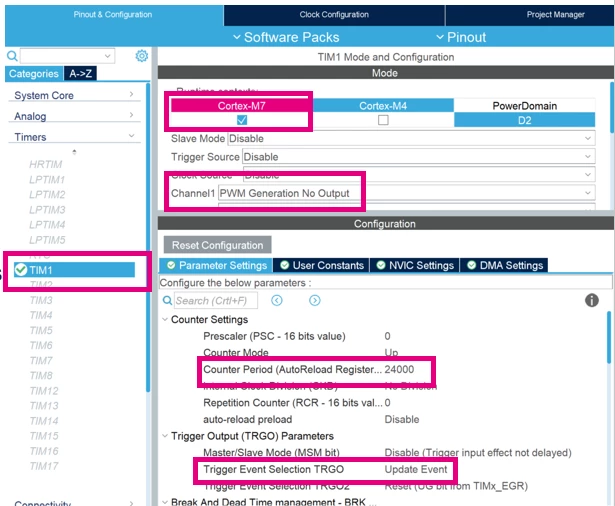The image size is (615, 506).
Task: Open the Pinout menu
Action: 461,37
